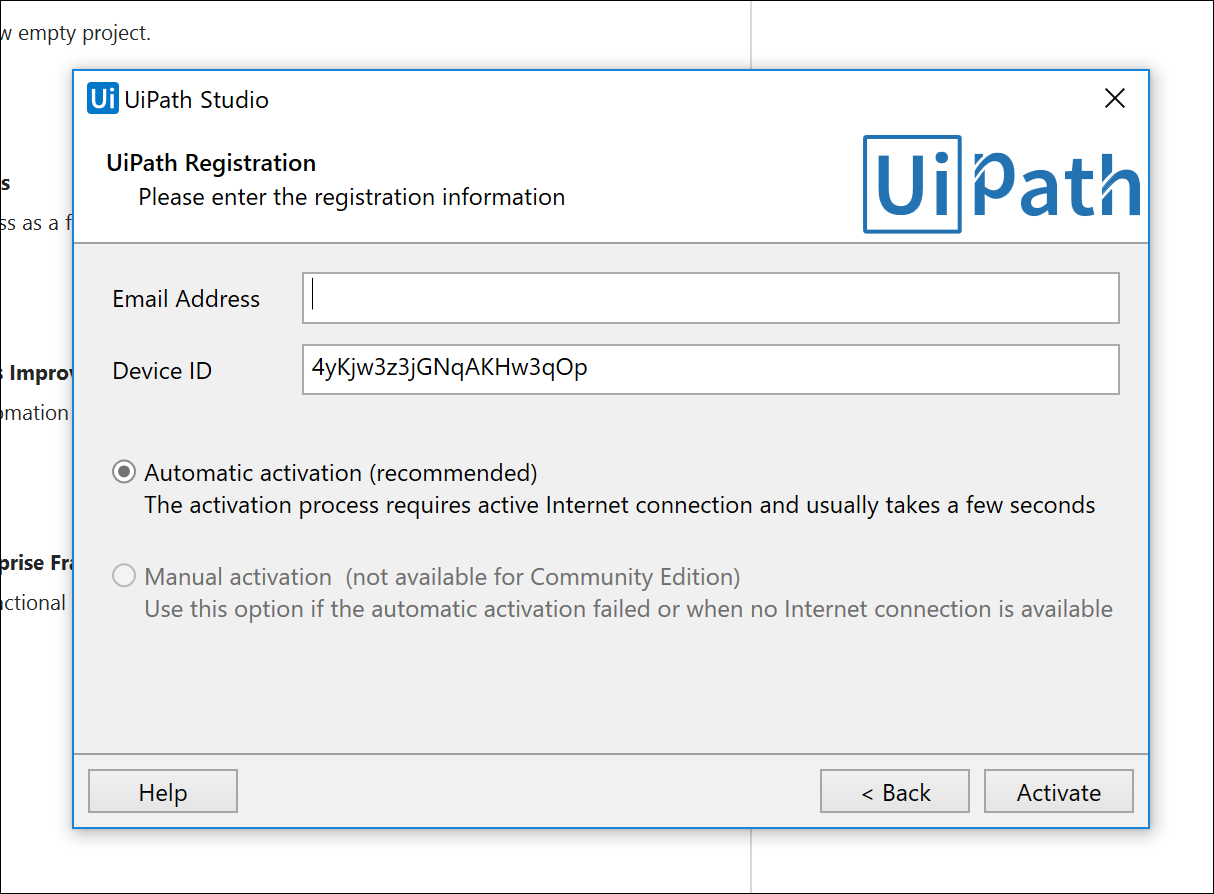Click the Email Address input field
Viewport: 1214px width, 894px height.
tap(710, 298)
